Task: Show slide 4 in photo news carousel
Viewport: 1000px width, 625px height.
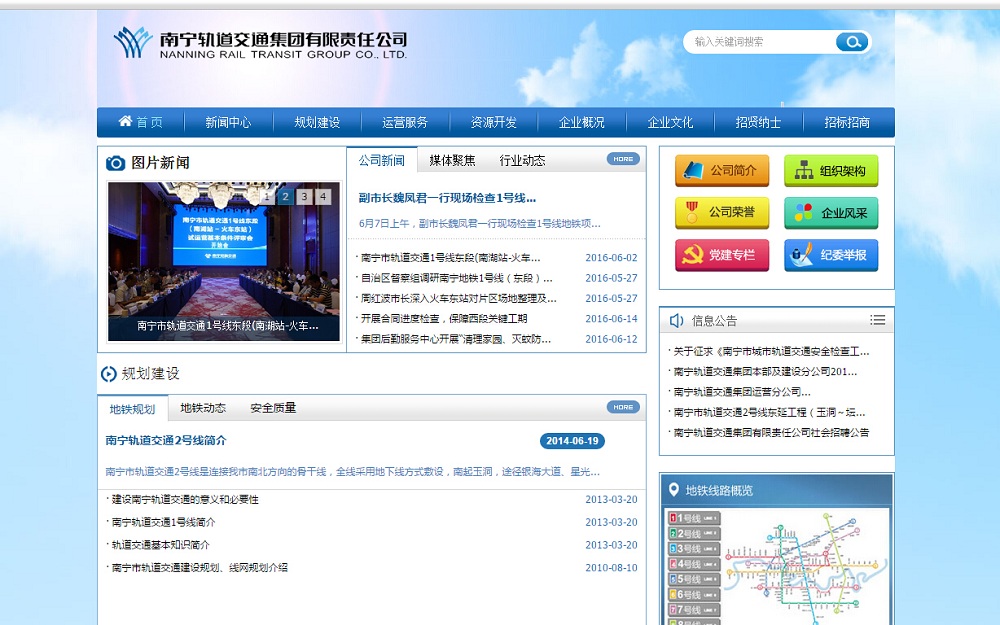Action: (x=323, y=197)
